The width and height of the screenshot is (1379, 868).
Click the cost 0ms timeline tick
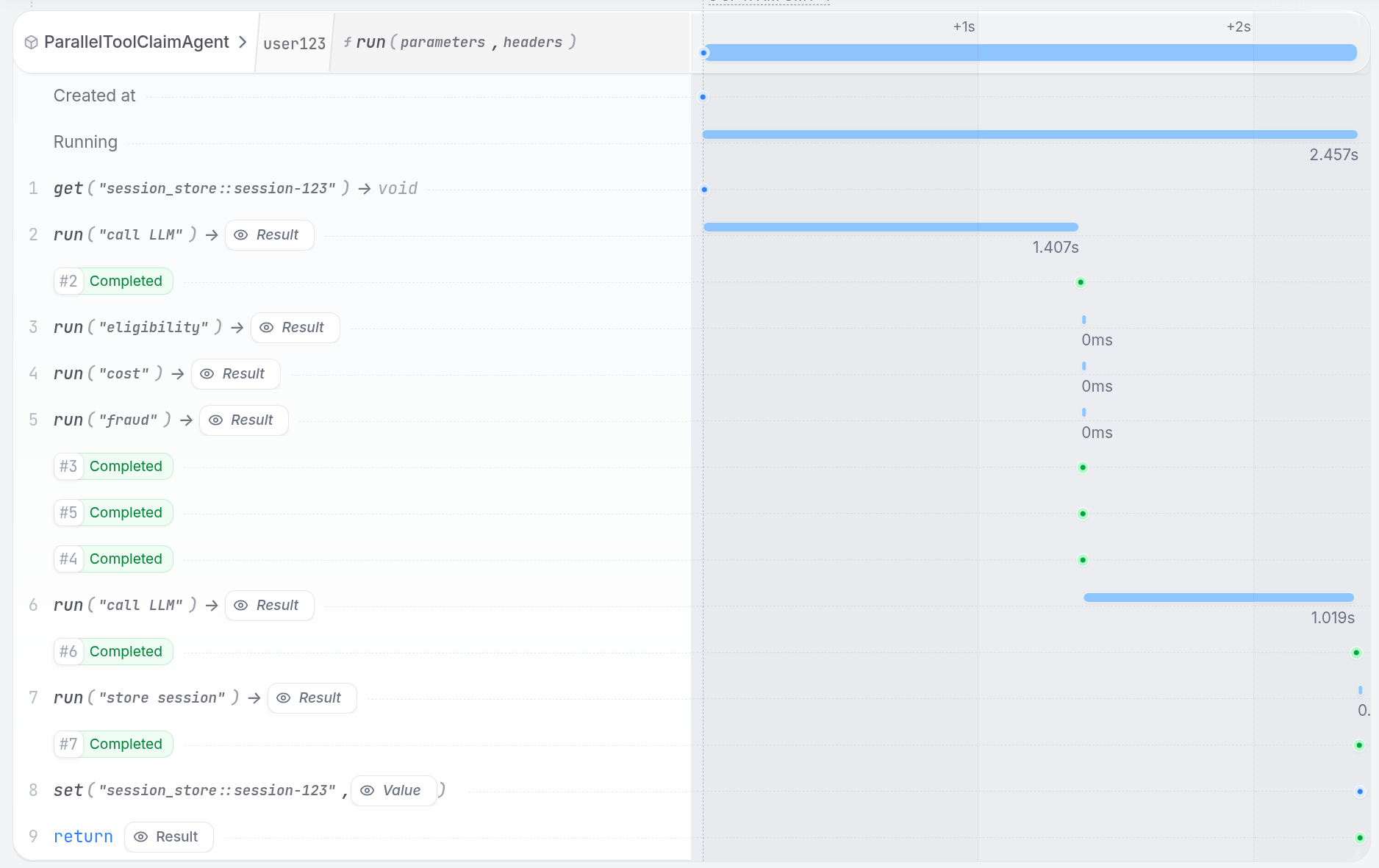coord(1083,366)
